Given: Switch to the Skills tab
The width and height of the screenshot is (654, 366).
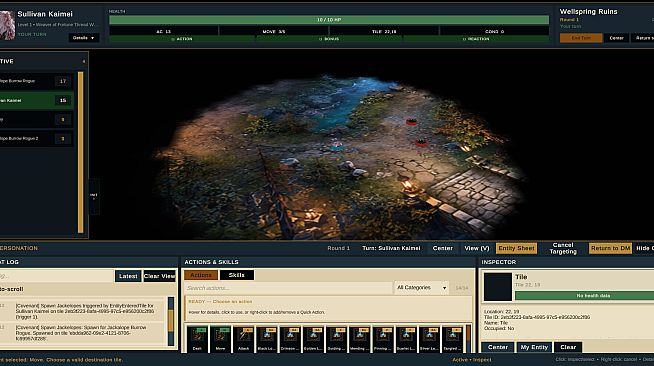Looking at the screenshot, I should click(x=236, y=275).
